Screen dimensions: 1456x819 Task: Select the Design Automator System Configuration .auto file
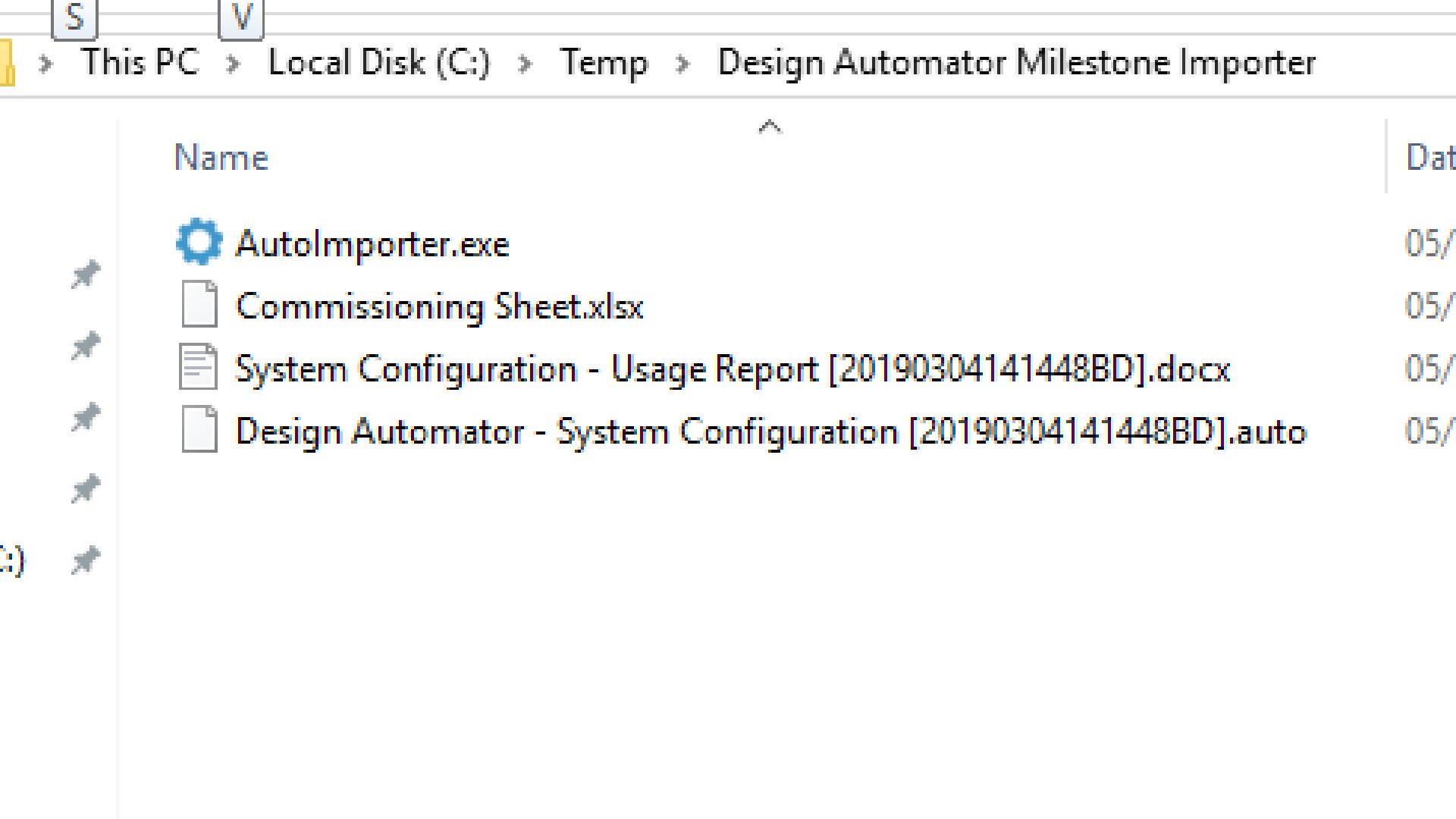click(771, 431)
